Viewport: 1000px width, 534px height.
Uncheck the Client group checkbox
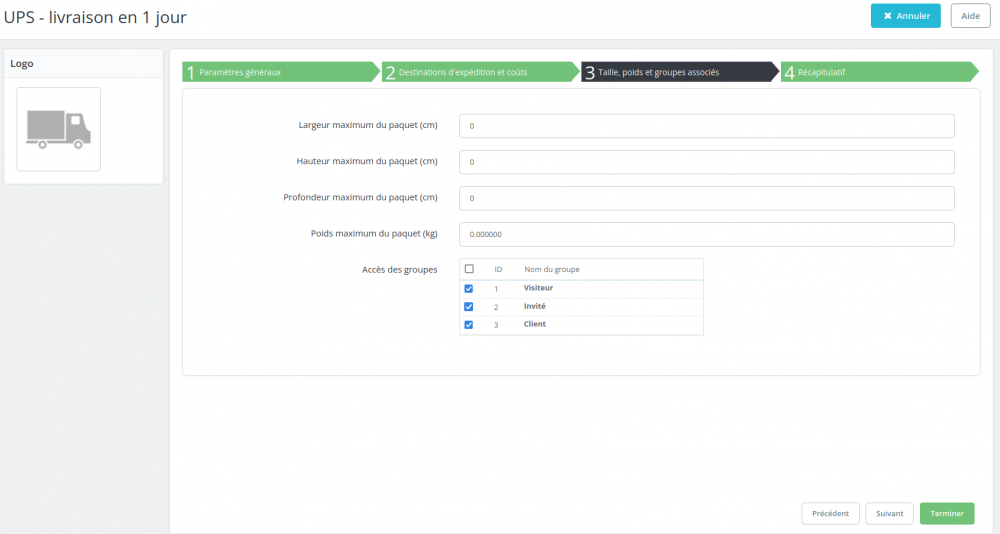coord(469,325)
